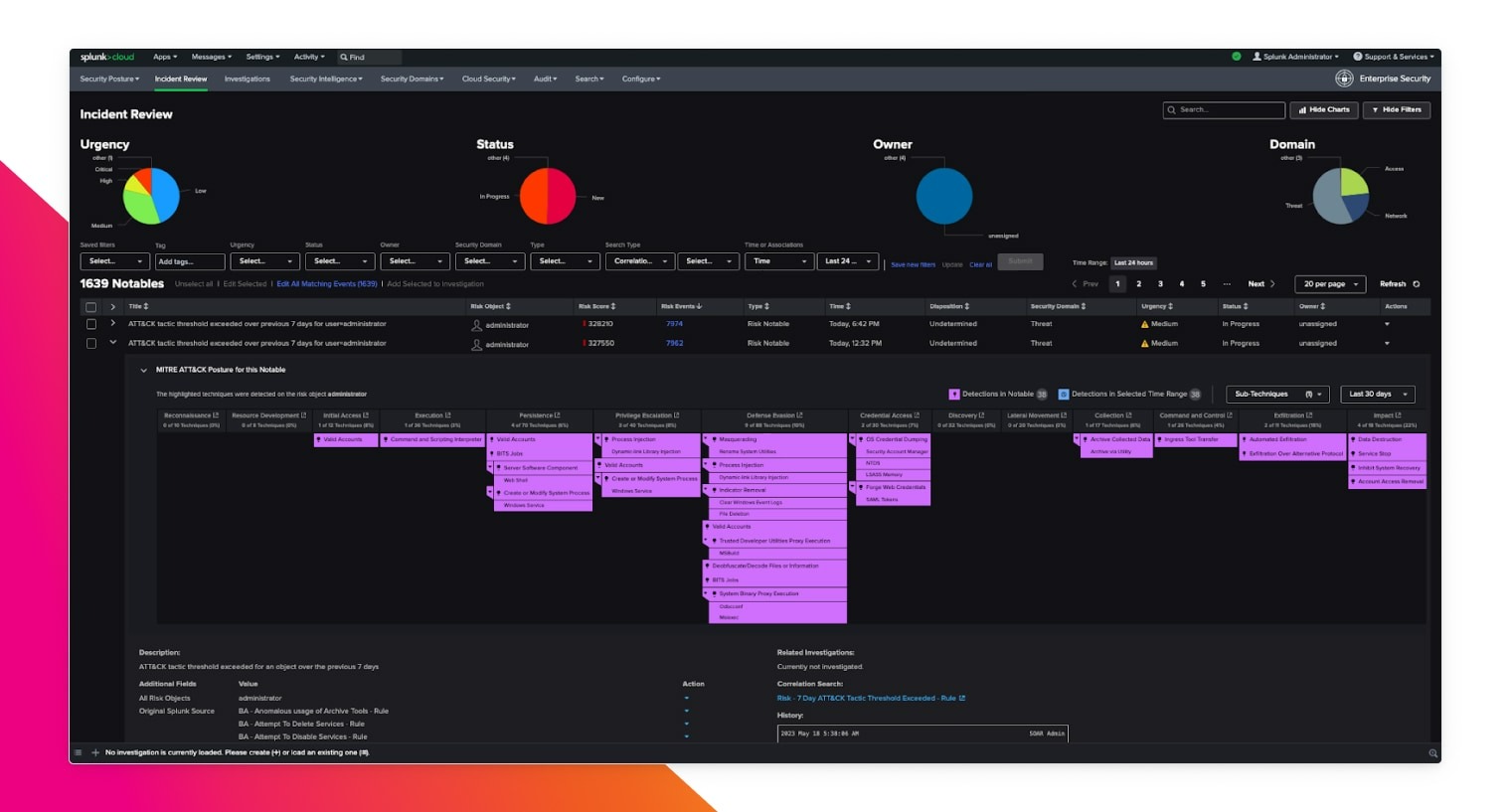Click the Find magnifier icon
The width and height of the screenshot is (1511, 812).
coord(344,58)
